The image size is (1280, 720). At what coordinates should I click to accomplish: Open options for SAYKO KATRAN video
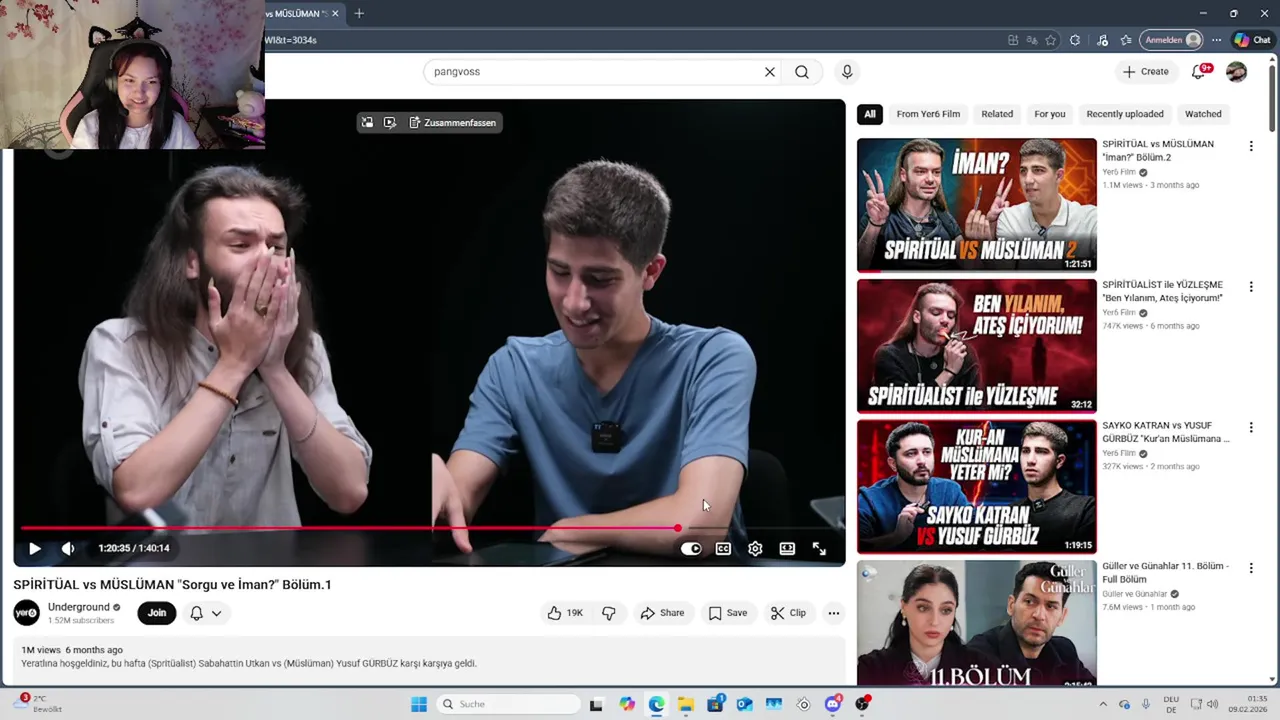coord(1251,427)
